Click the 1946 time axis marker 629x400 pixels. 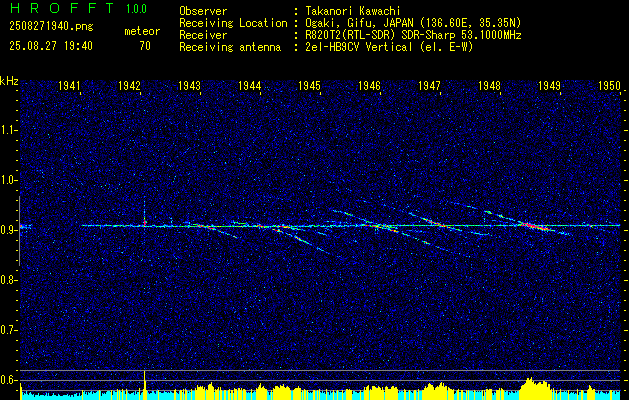click(369, 85)
